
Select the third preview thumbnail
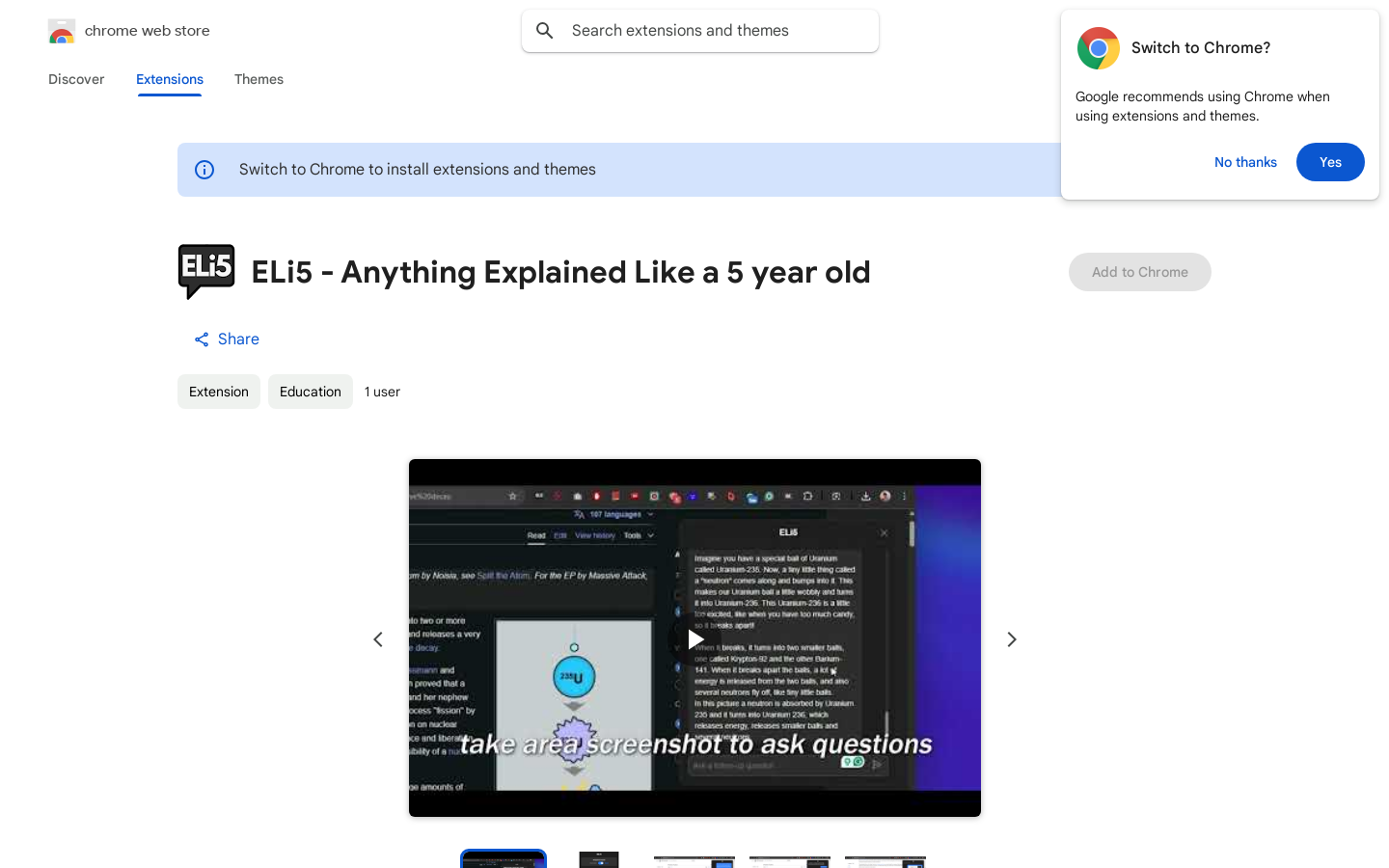[694, 861]
